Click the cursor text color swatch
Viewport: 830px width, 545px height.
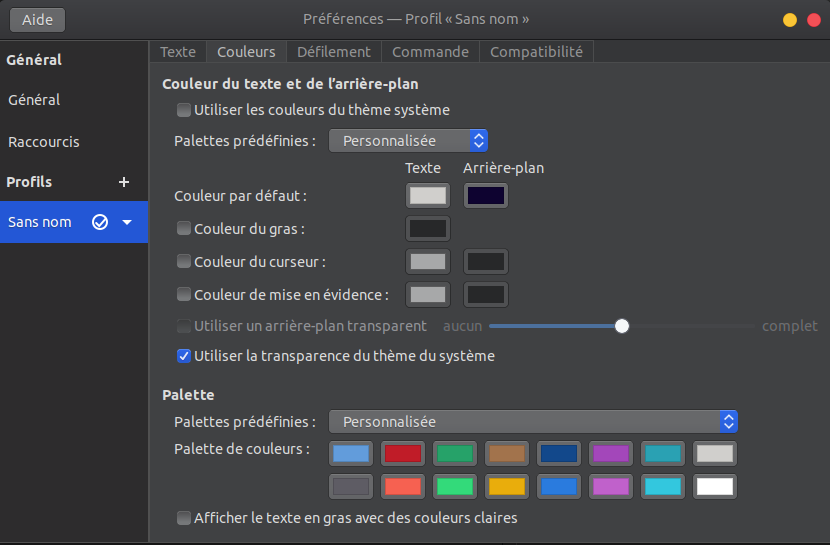coord(428,261)
